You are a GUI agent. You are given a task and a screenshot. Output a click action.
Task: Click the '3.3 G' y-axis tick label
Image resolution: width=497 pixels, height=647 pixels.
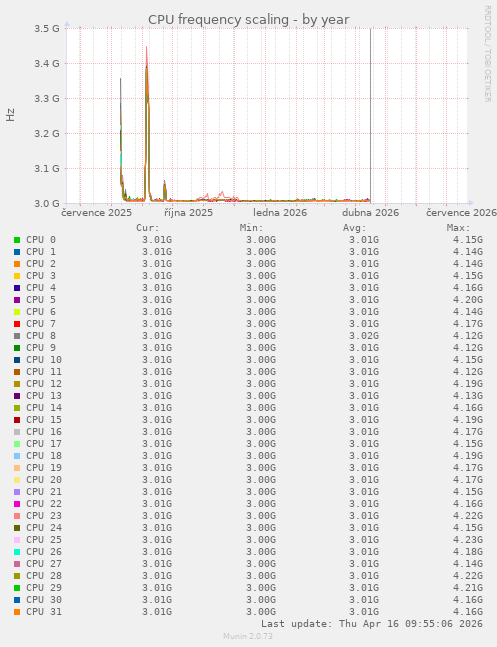coord(47,99)
